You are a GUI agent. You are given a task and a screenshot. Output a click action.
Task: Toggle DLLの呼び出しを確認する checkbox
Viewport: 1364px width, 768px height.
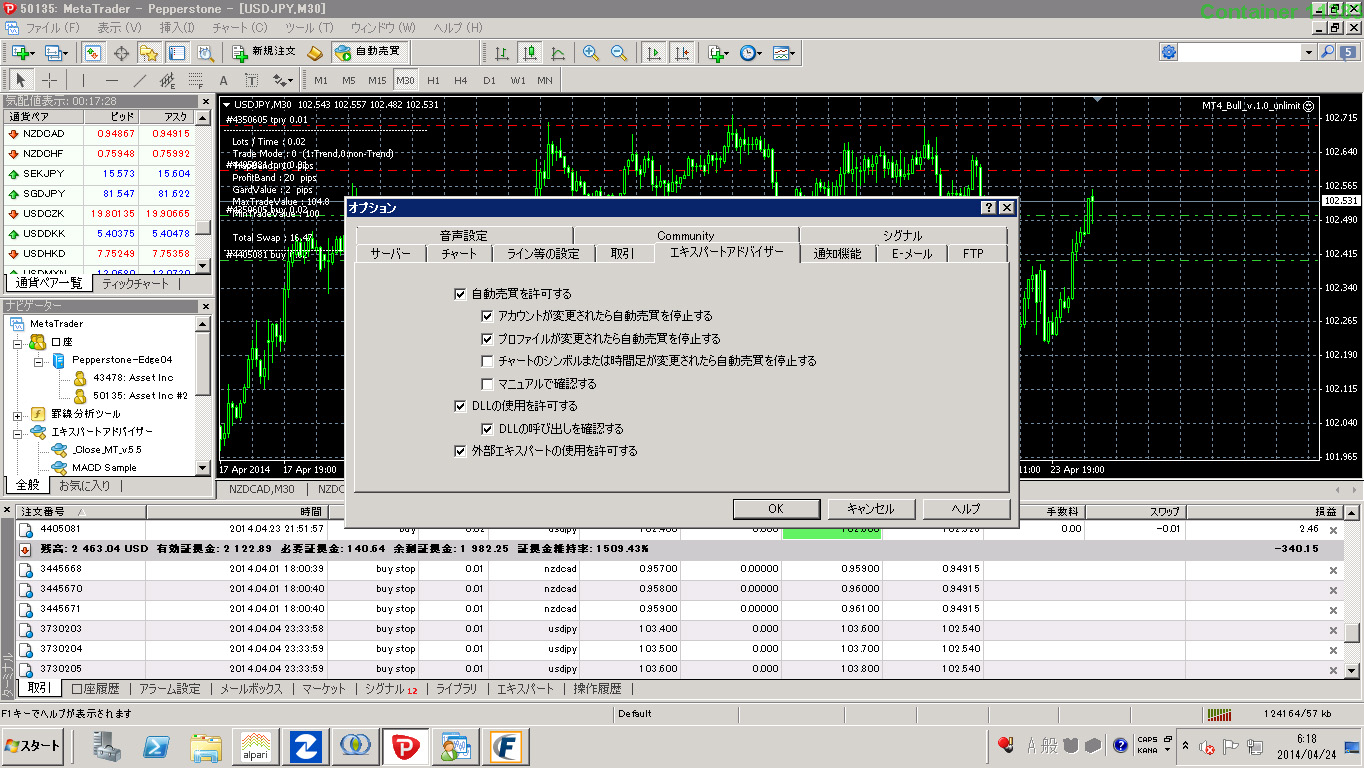coord(488,429)
